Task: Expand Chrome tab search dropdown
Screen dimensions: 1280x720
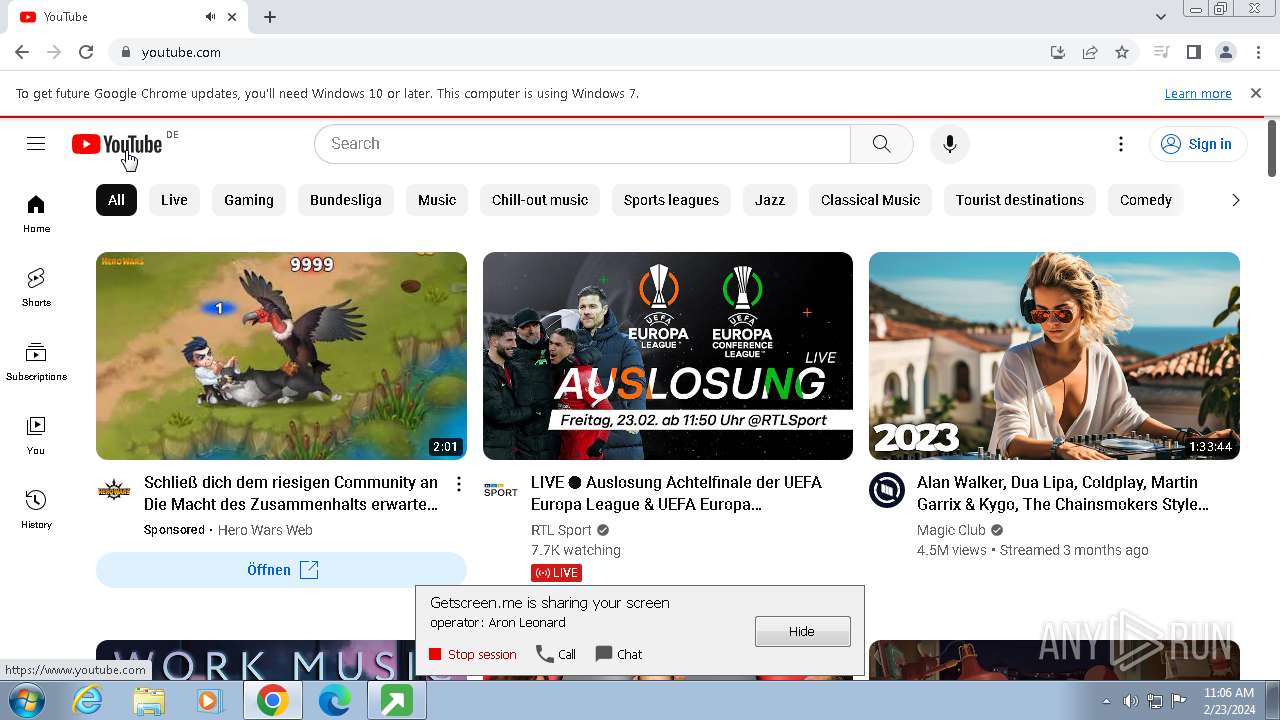Action: pyautogui.click(x=1161, y=16)
